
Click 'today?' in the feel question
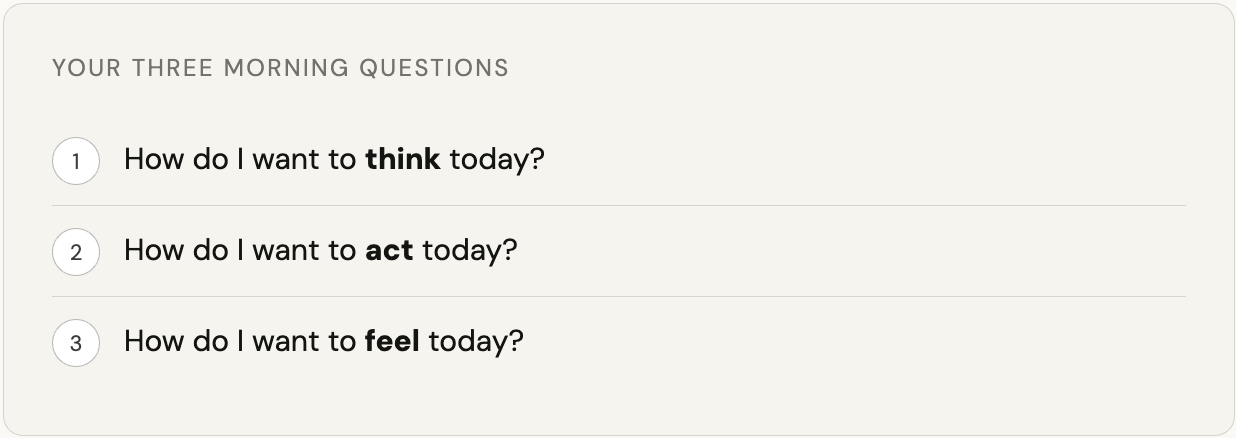tap(476, 342)
